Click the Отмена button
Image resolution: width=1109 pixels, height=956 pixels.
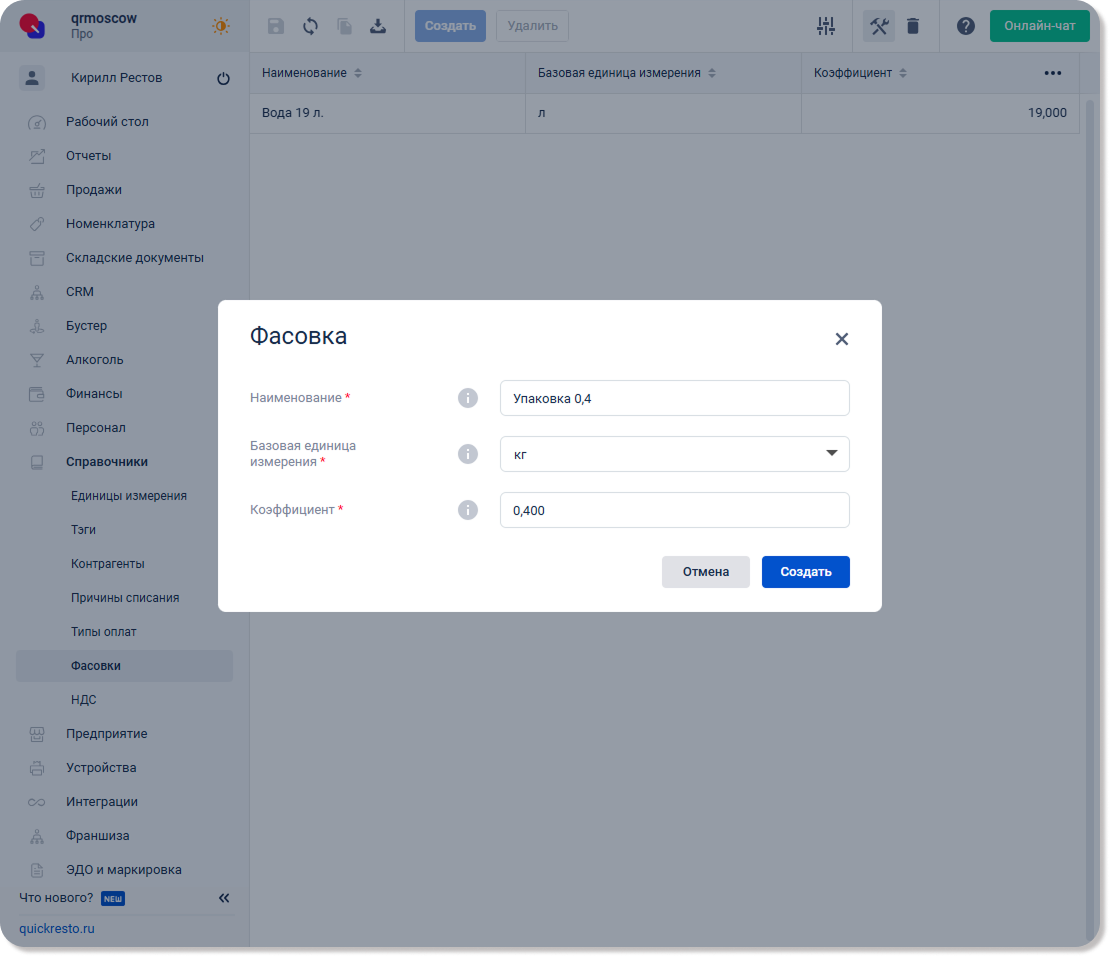point(705,572)
